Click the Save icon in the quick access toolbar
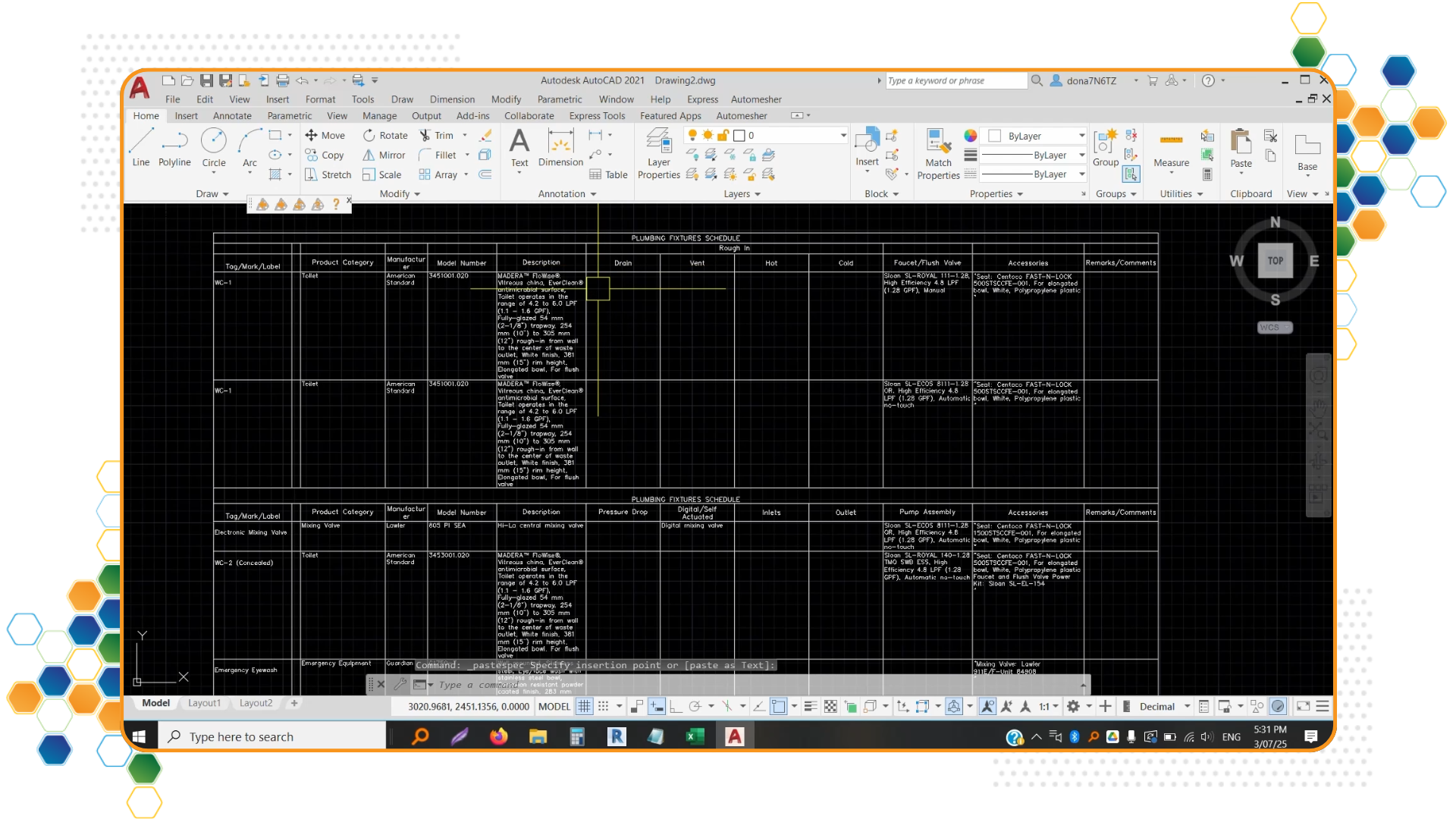This screenshot has width=1456, height=819. coord(206,80)
